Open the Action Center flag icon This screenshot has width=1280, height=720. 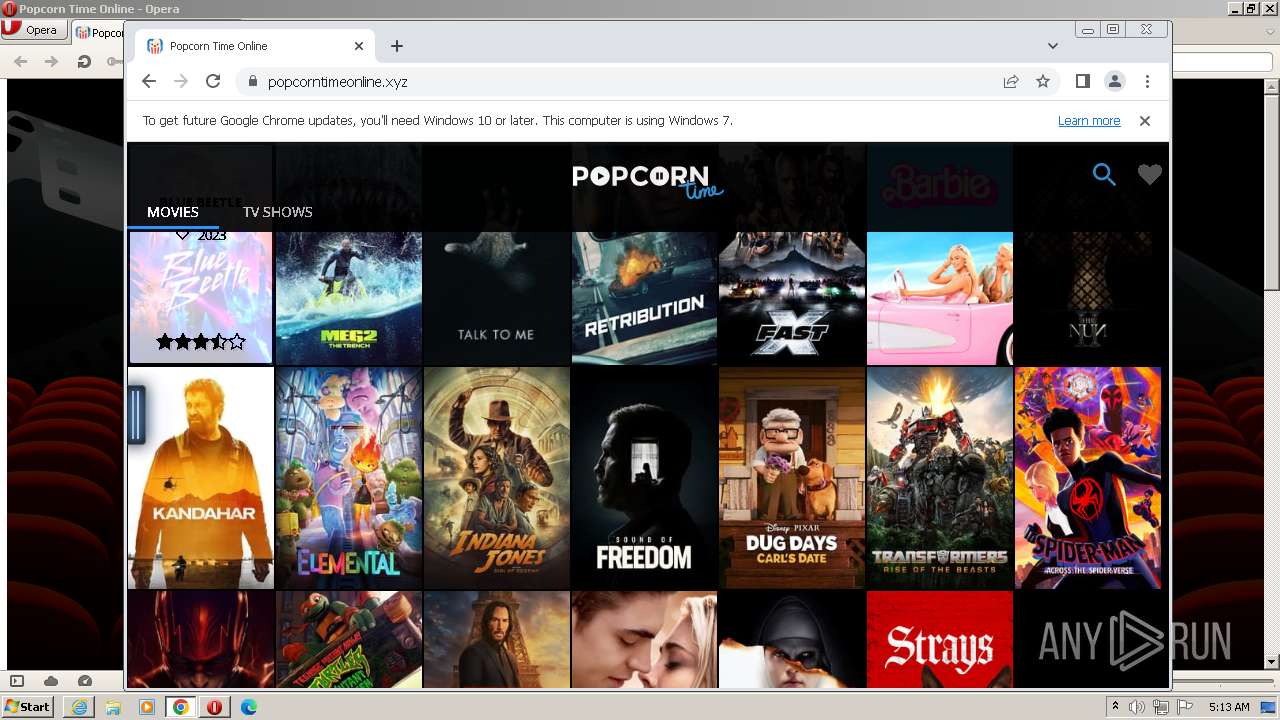[1185, 707]
